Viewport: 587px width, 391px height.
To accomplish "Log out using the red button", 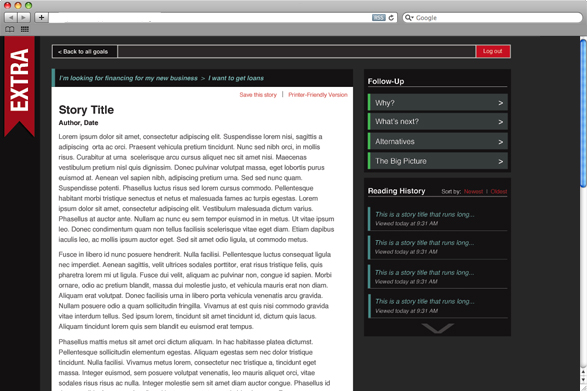I will tap(493, 51).
